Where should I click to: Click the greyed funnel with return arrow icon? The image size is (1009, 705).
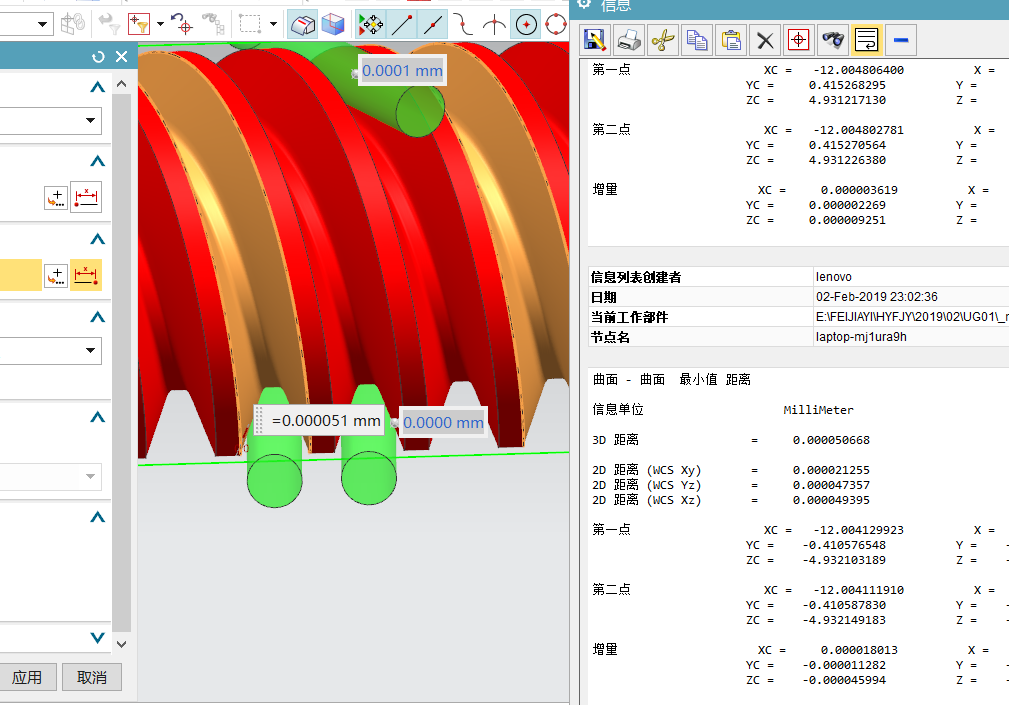[x=109, y=24]
